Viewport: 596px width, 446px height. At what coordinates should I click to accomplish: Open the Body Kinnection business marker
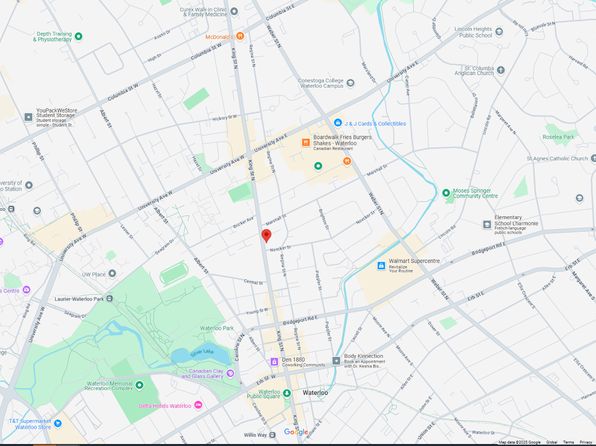click(x=336, y=360)
